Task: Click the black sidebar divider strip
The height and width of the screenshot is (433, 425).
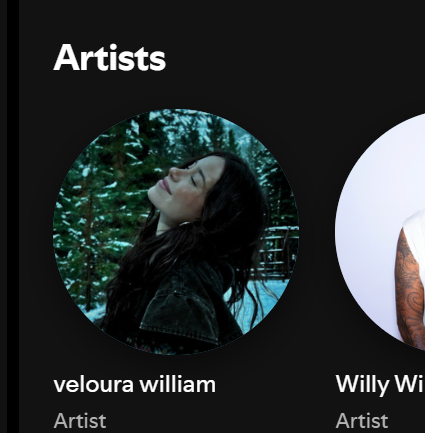Action: [x=13, y=217]
